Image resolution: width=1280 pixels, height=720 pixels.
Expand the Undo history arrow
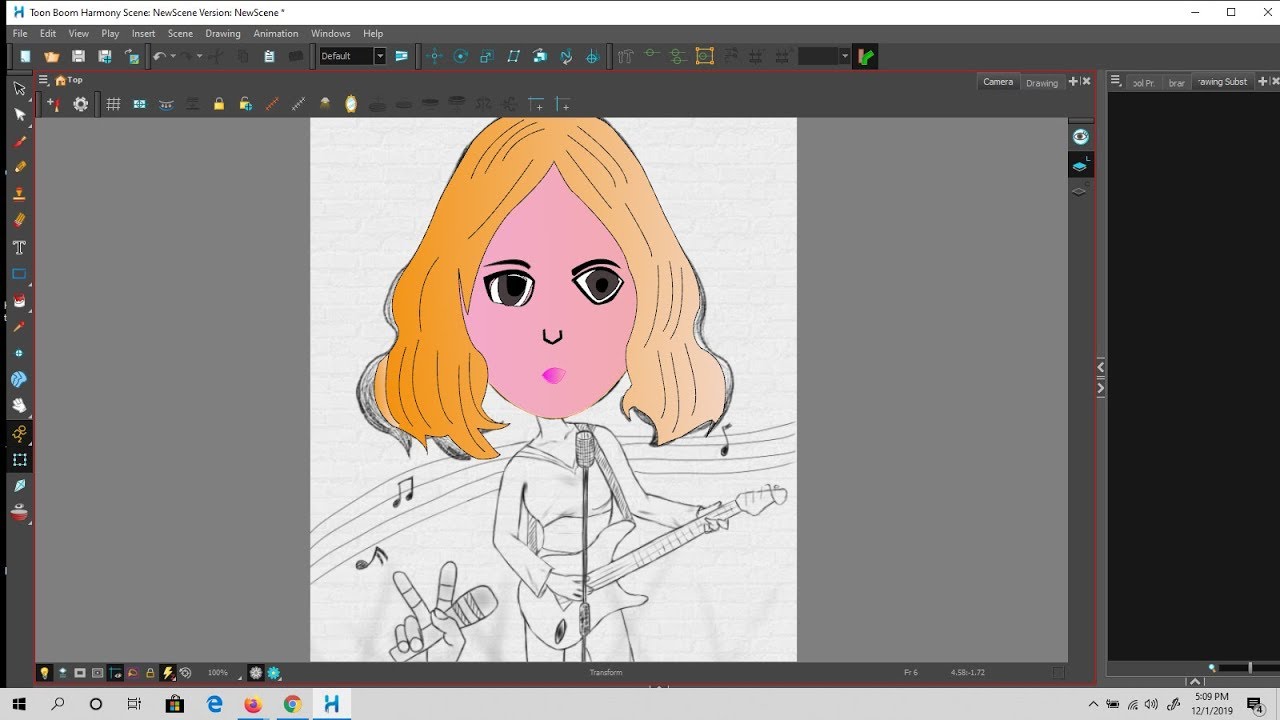pyautogui.click(x=173, y=57)
